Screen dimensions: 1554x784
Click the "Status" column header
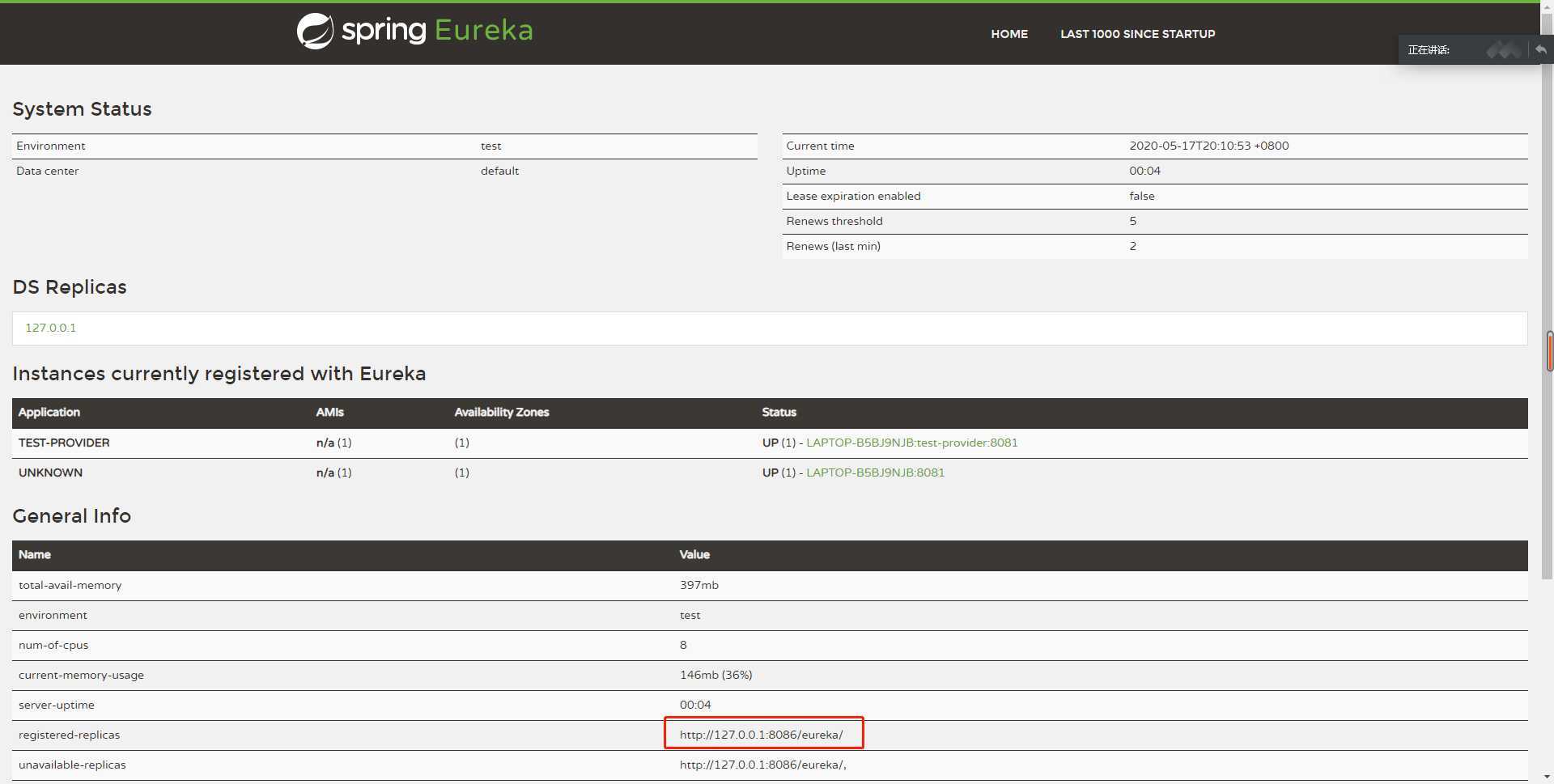779,413
